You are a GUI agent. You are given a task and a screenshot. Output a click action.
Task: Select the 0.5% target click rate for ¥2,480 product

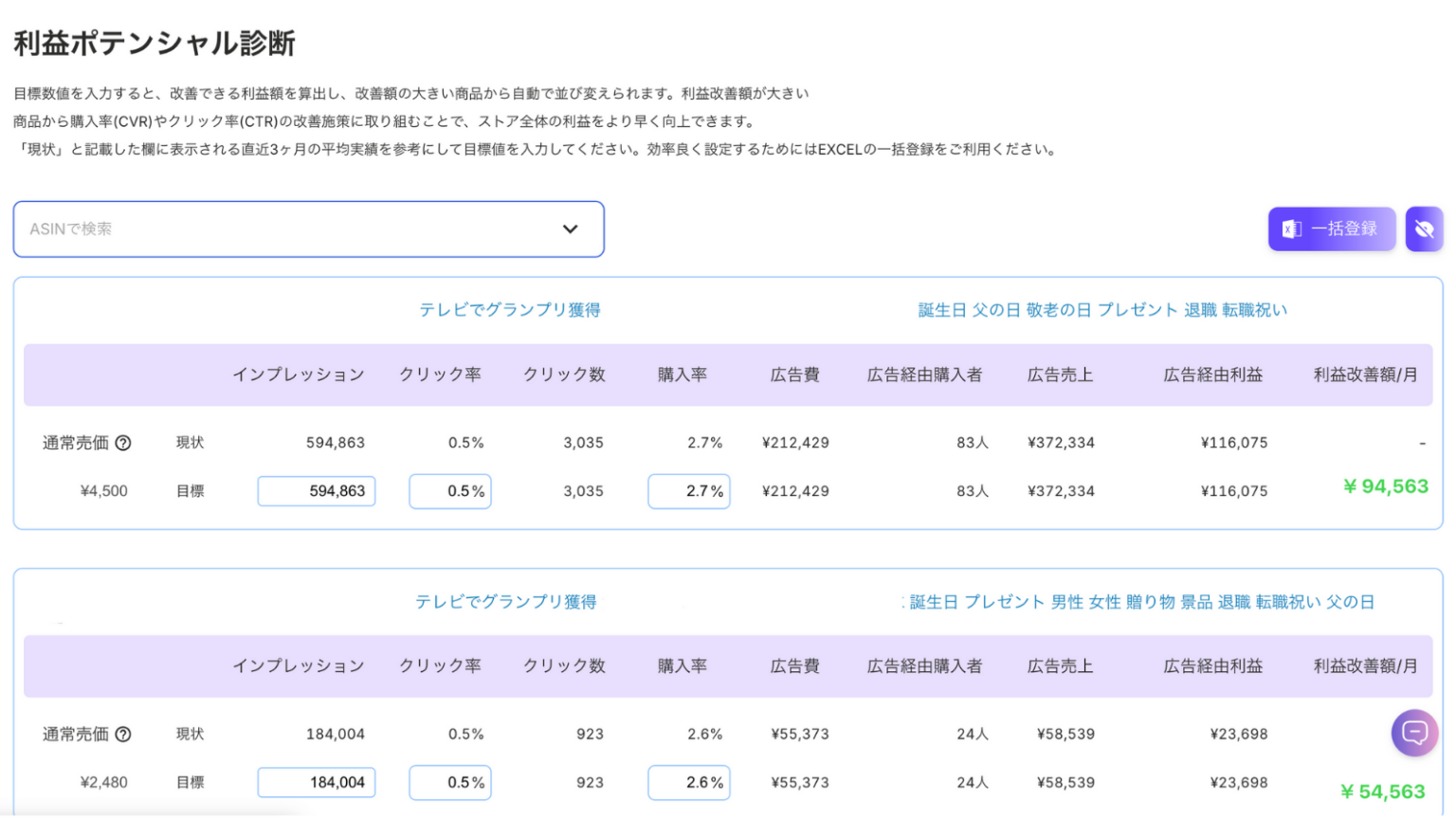(450, 782)
